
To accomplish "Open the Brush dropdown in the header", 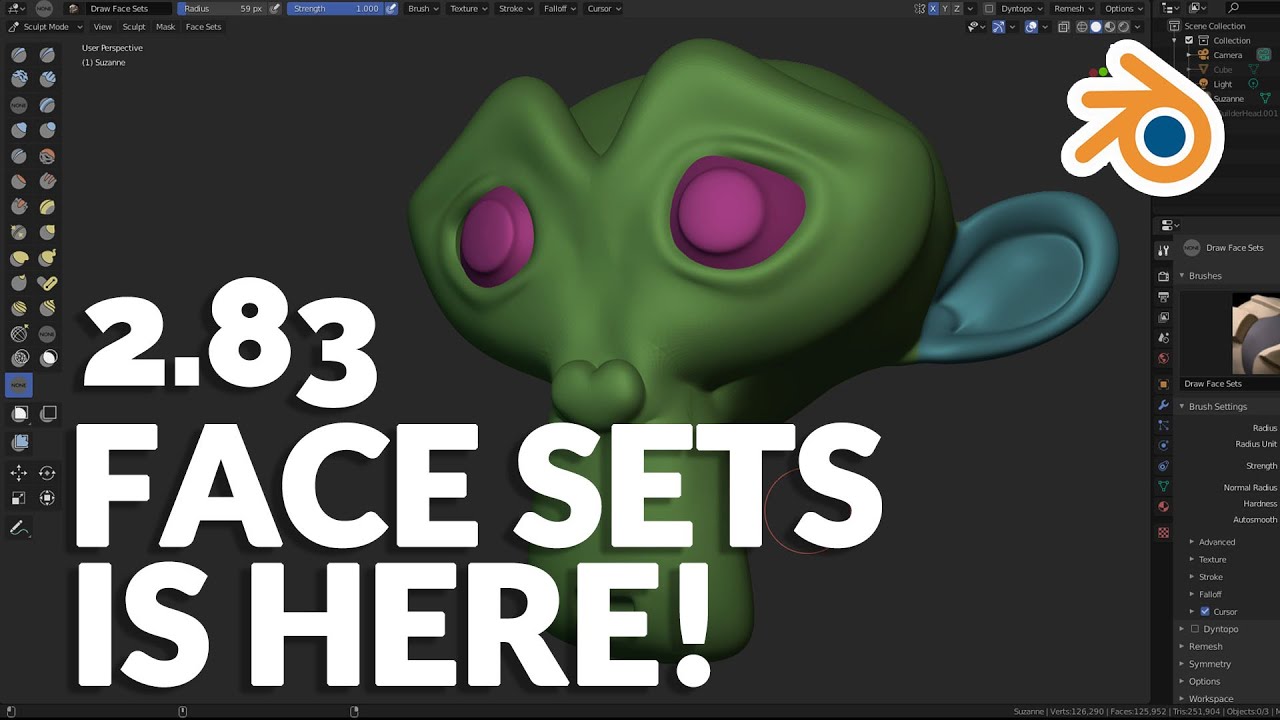I will tap(423, 8).
